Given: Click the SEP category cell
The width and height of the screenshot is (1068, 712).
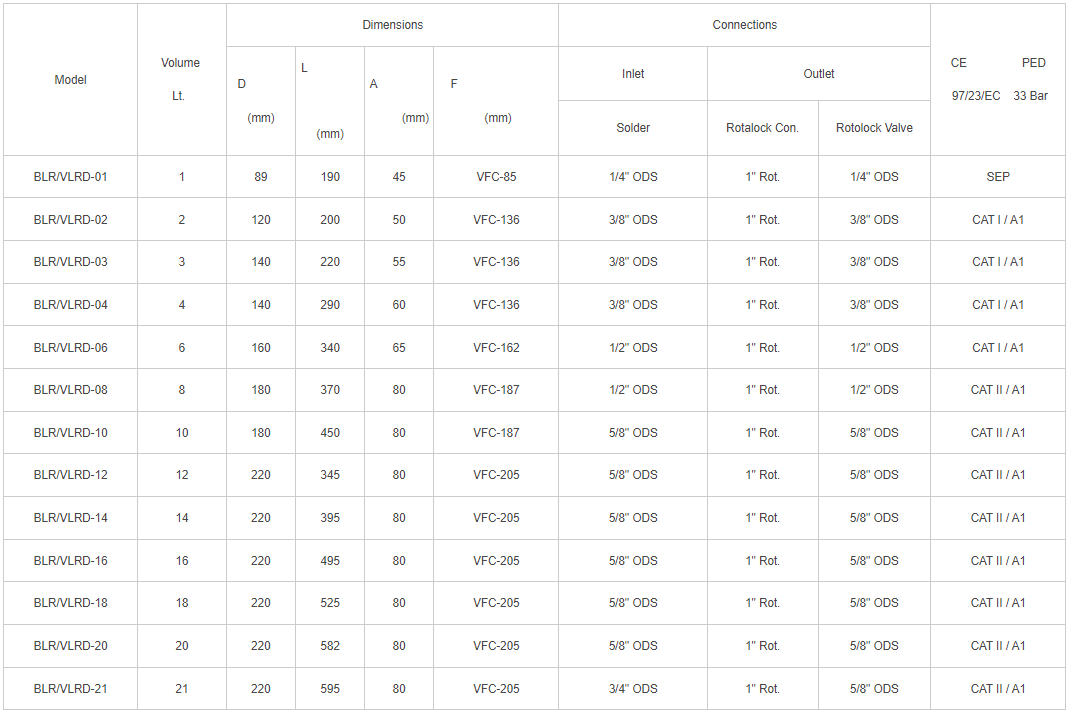Looking at the screenshot, I should [x=998, y=177].
